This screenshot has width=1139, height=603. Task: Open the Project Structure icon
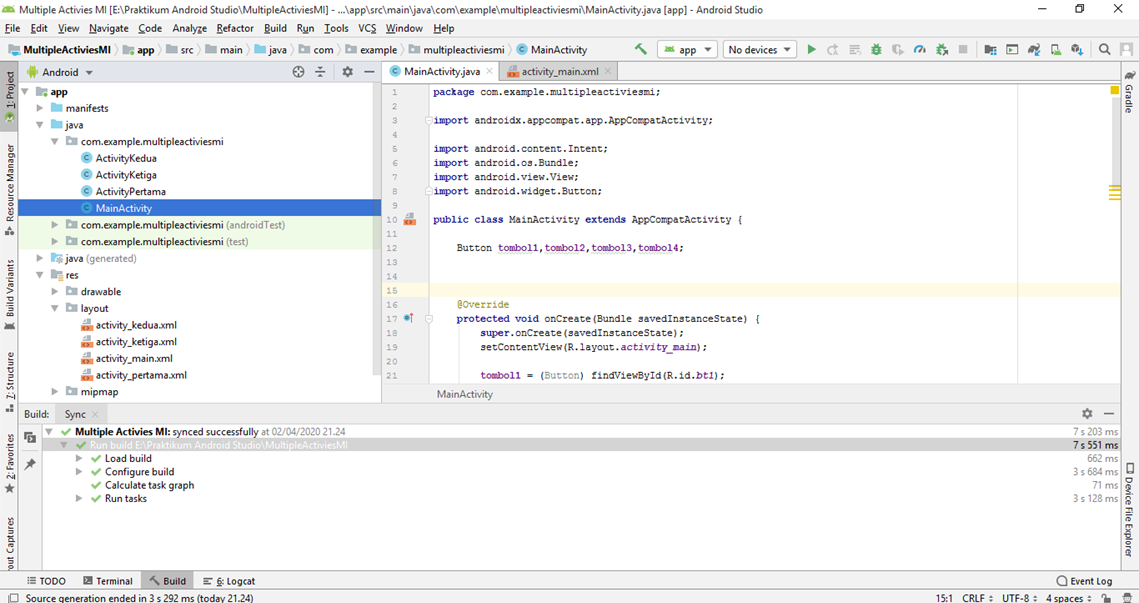(x=990, y=49)
